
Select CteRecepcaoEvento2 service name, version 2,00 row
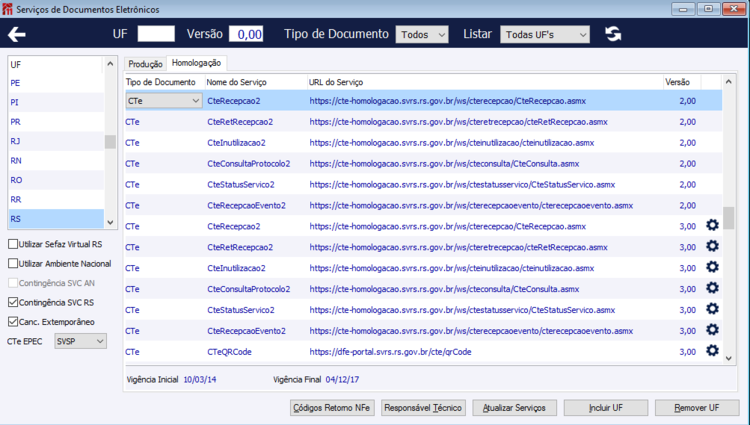[x=246, y=206]
